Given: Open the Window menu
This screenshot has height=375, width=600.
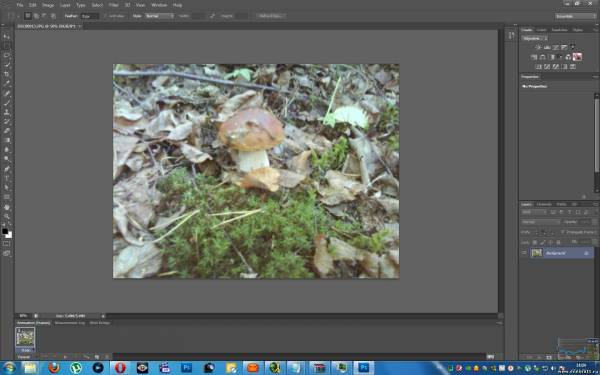Looking at the screenshot, I should click(159, 5).
